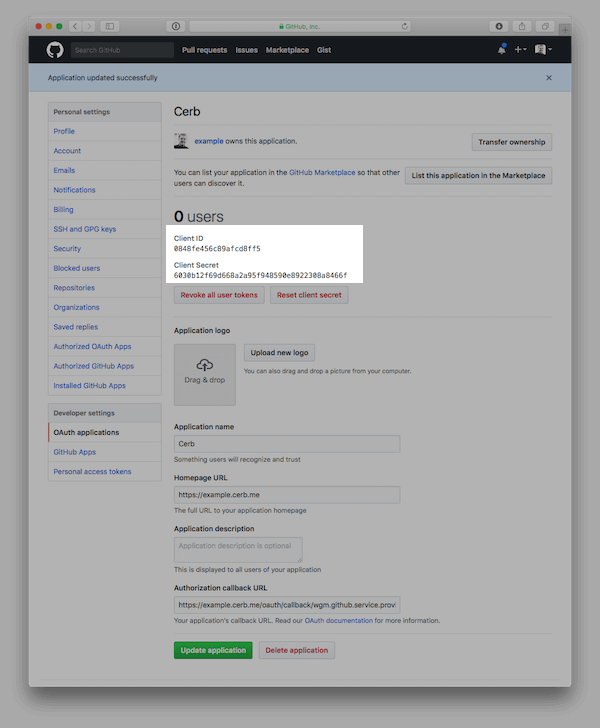Open the notifications bell icon
The height and width of the screenshot is (728, 600).
(502, 49)
